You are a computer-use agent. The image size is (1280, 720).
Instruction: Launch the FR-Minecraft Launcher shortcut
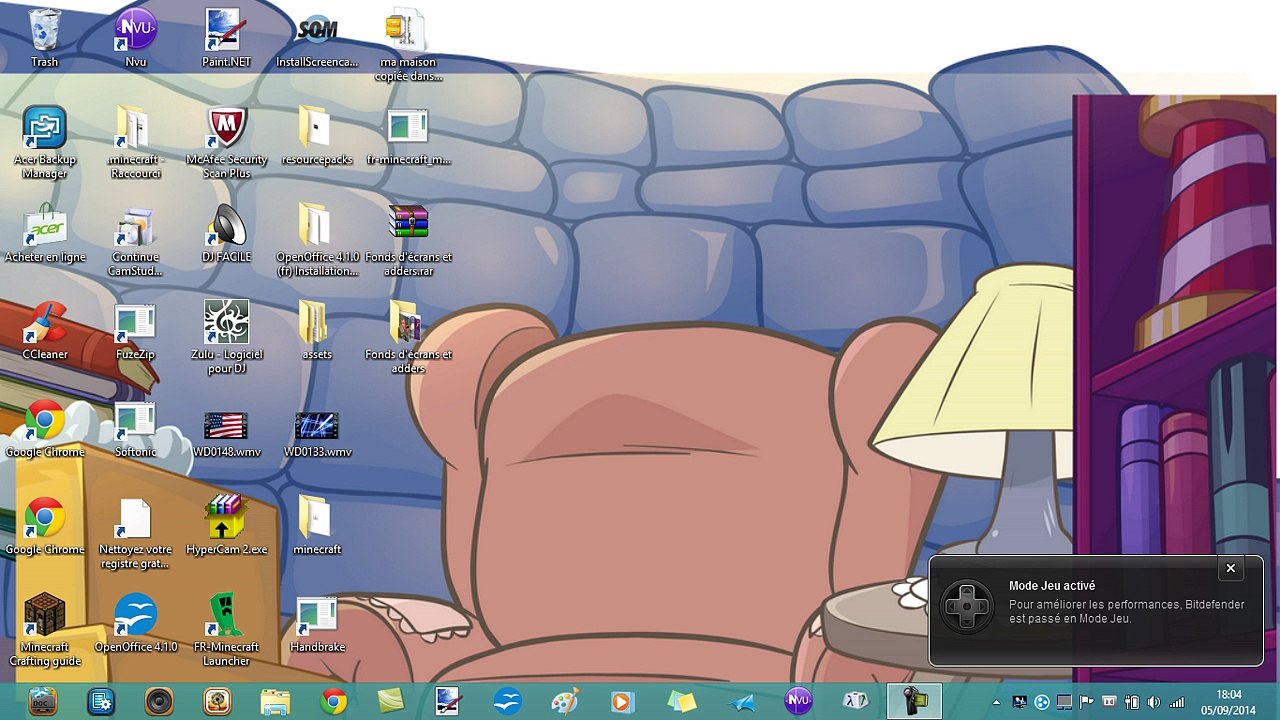point(227,630)
